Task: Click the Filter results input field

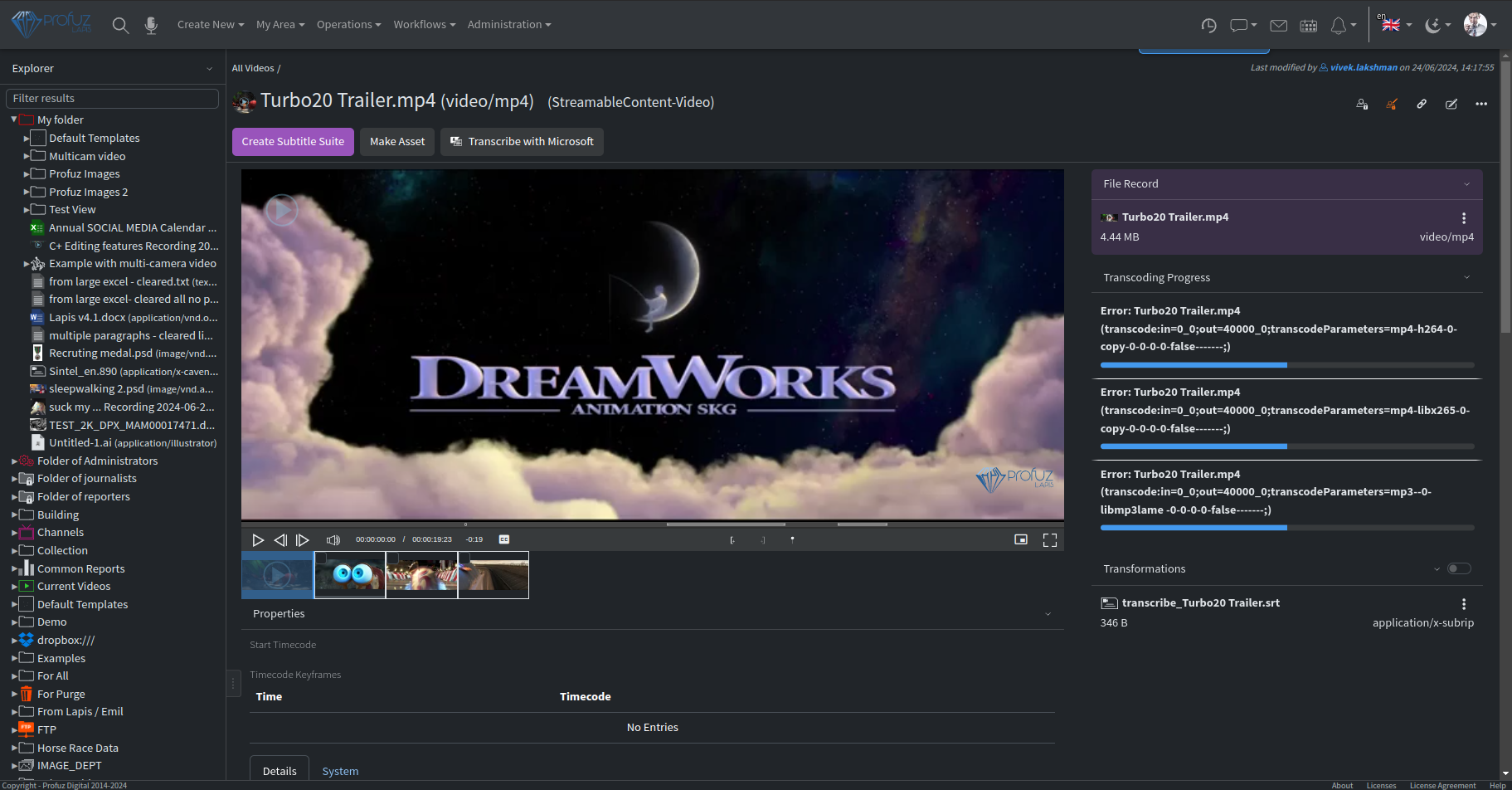Action: click(x=112, y=99)
